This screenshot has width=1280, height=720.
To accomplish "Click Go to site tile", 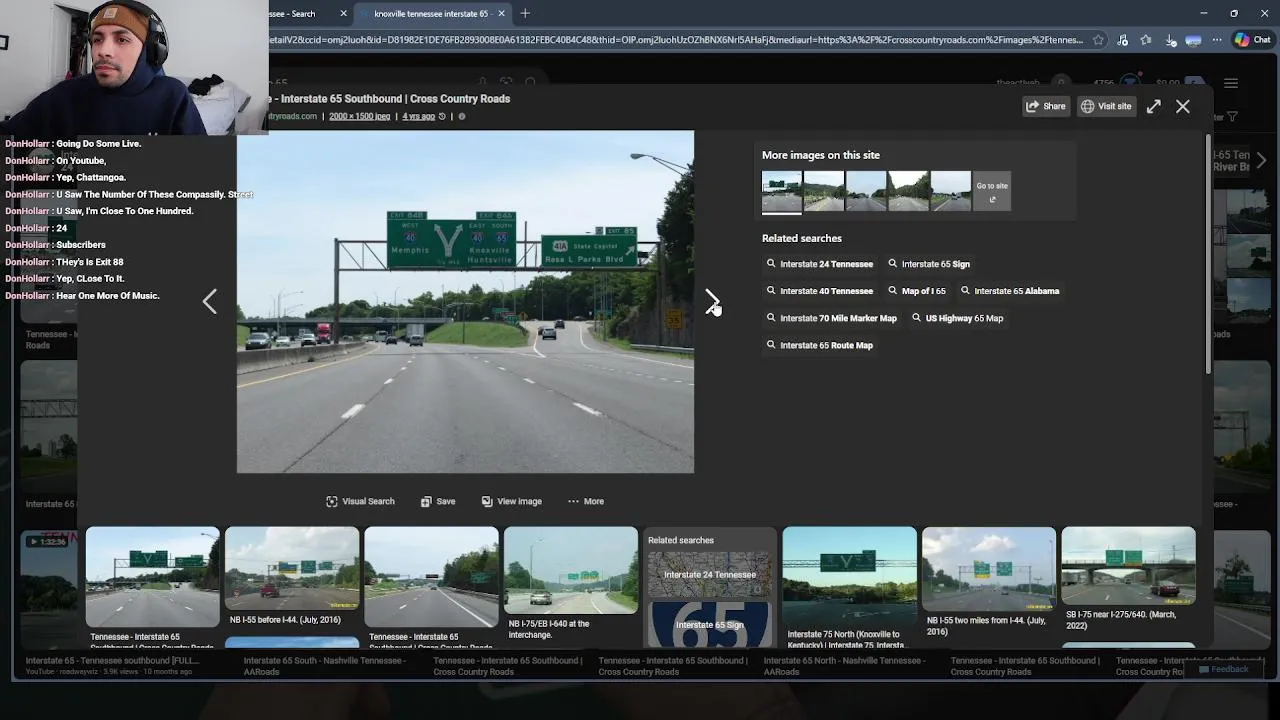I will pyautogui.click(x=992, y=191).
